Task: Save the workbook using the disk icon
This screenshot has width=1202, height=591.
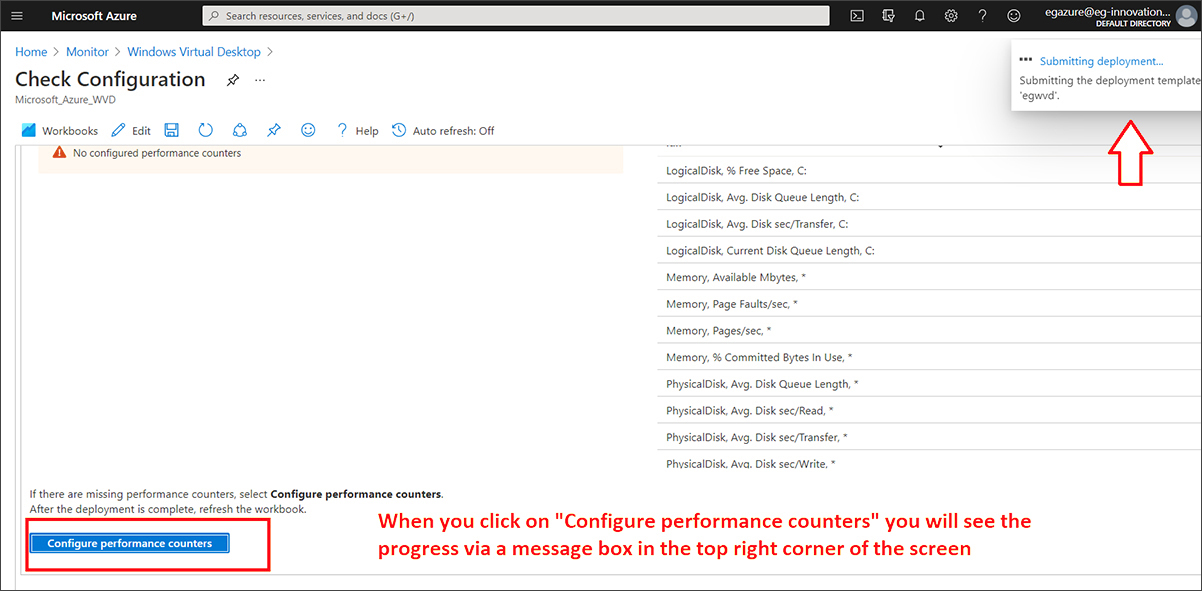Action: click(172, 131)
